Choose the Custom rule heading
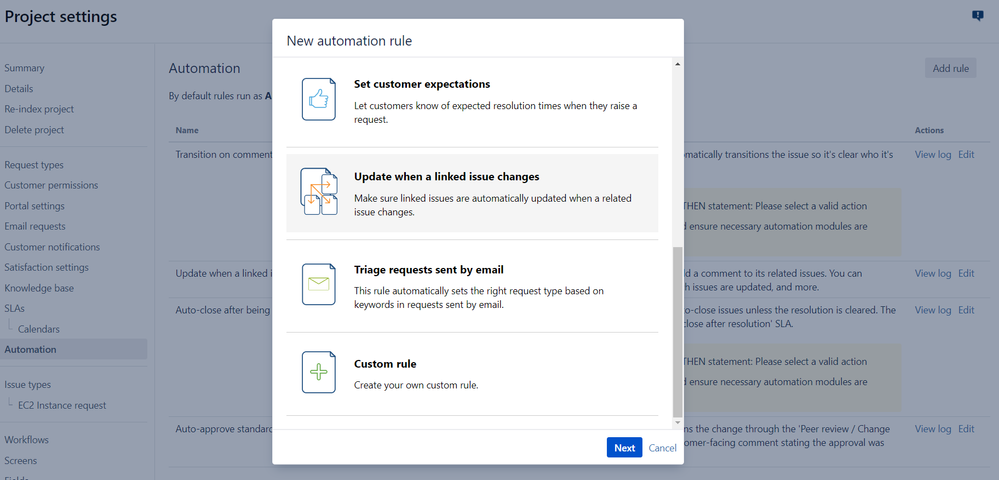The width and height of the screenshot is (999, 480). (x=385, y=364)
